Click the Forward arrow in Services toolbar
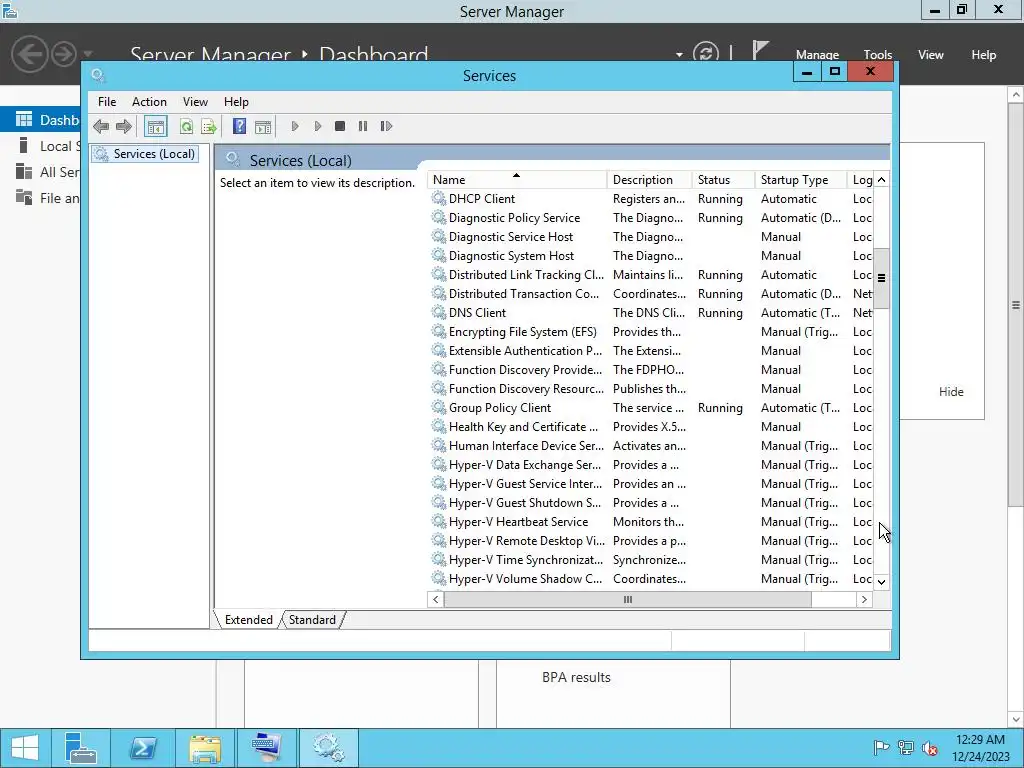The image size is (1024, 768). [123, 126]
